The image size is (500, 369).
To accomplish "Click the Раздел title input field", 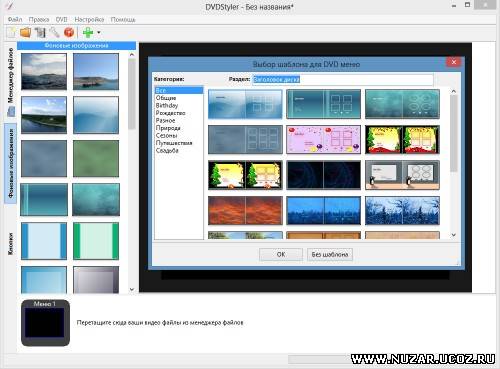I will (x=343, y=79).
